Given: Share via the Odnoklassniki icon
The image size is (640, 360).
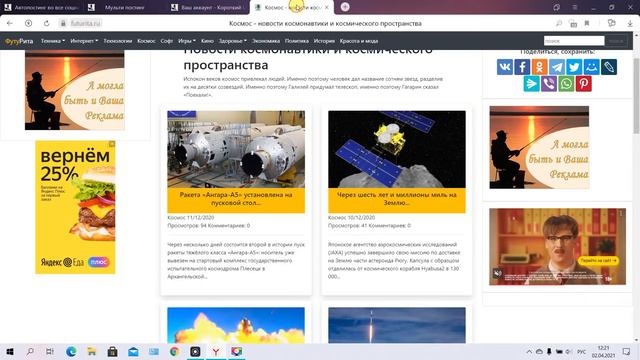Looking at the screenshot, I should 539,67.
